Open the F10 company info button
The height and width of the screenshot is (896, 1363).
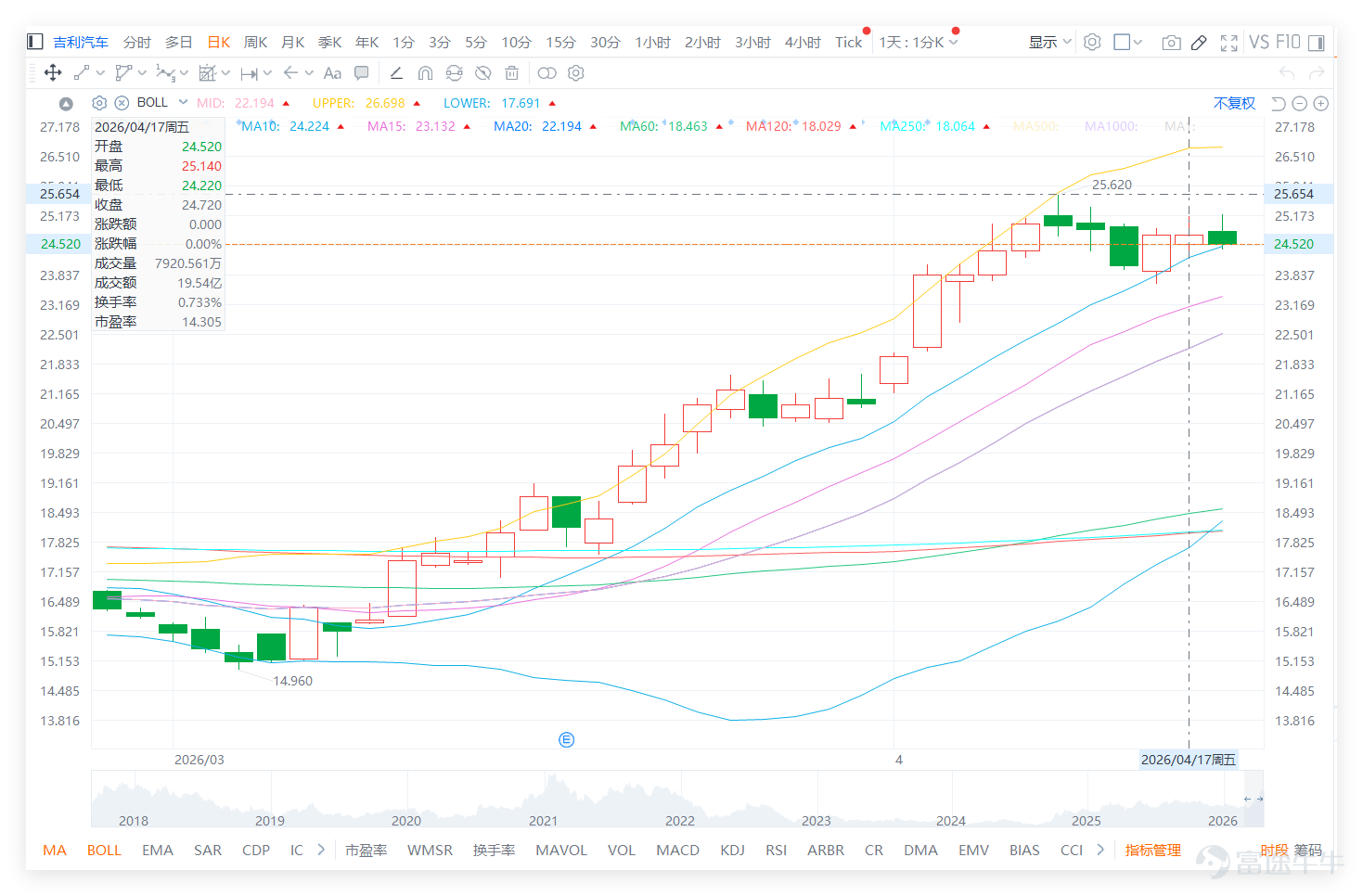tap(1288, 42)
